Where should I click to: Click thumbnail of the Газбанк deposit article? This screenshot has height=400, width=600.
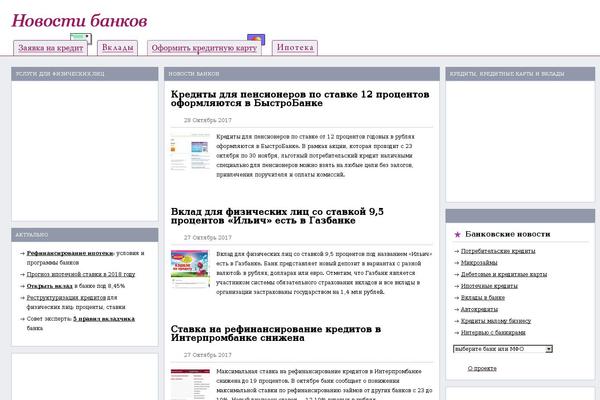[x=190, y=269]
